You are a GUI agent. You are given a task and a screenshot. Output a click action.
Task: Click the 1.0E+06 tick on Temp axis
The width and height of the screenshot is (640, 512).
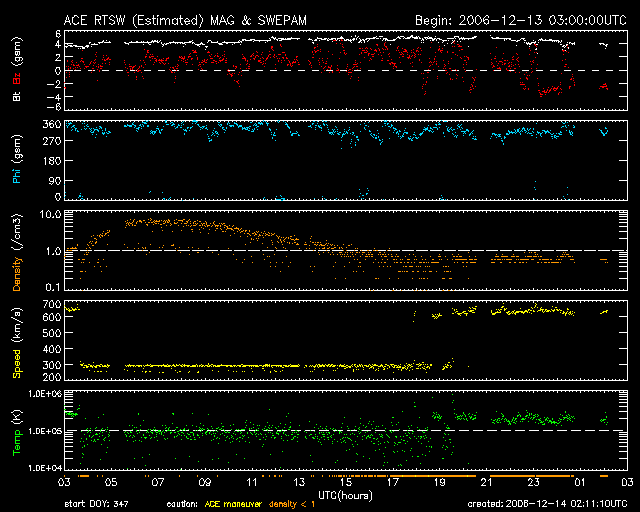(x=44, y=394)
